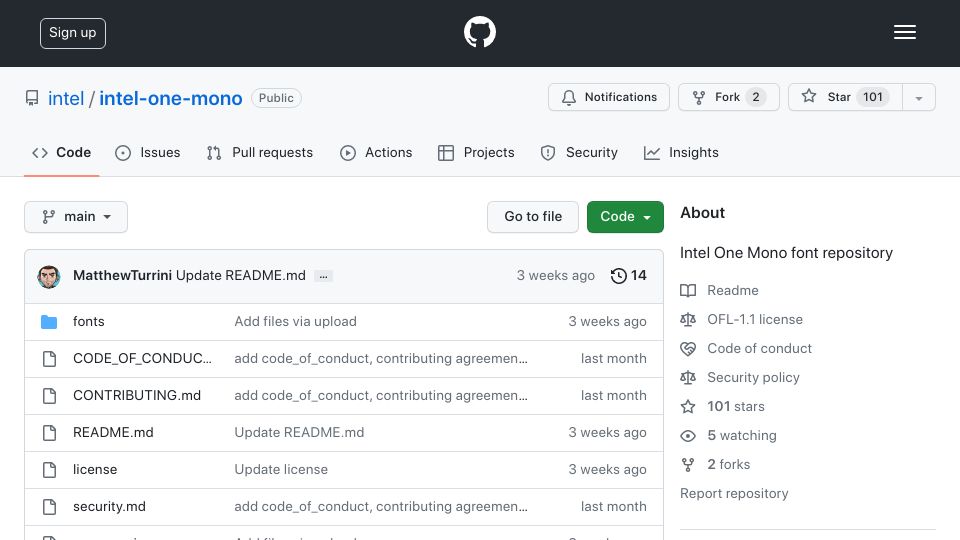The width and height of the screenshot is (960, 540).
Task: Open the star lists dropdown arrow
Action: click(918, 97)
